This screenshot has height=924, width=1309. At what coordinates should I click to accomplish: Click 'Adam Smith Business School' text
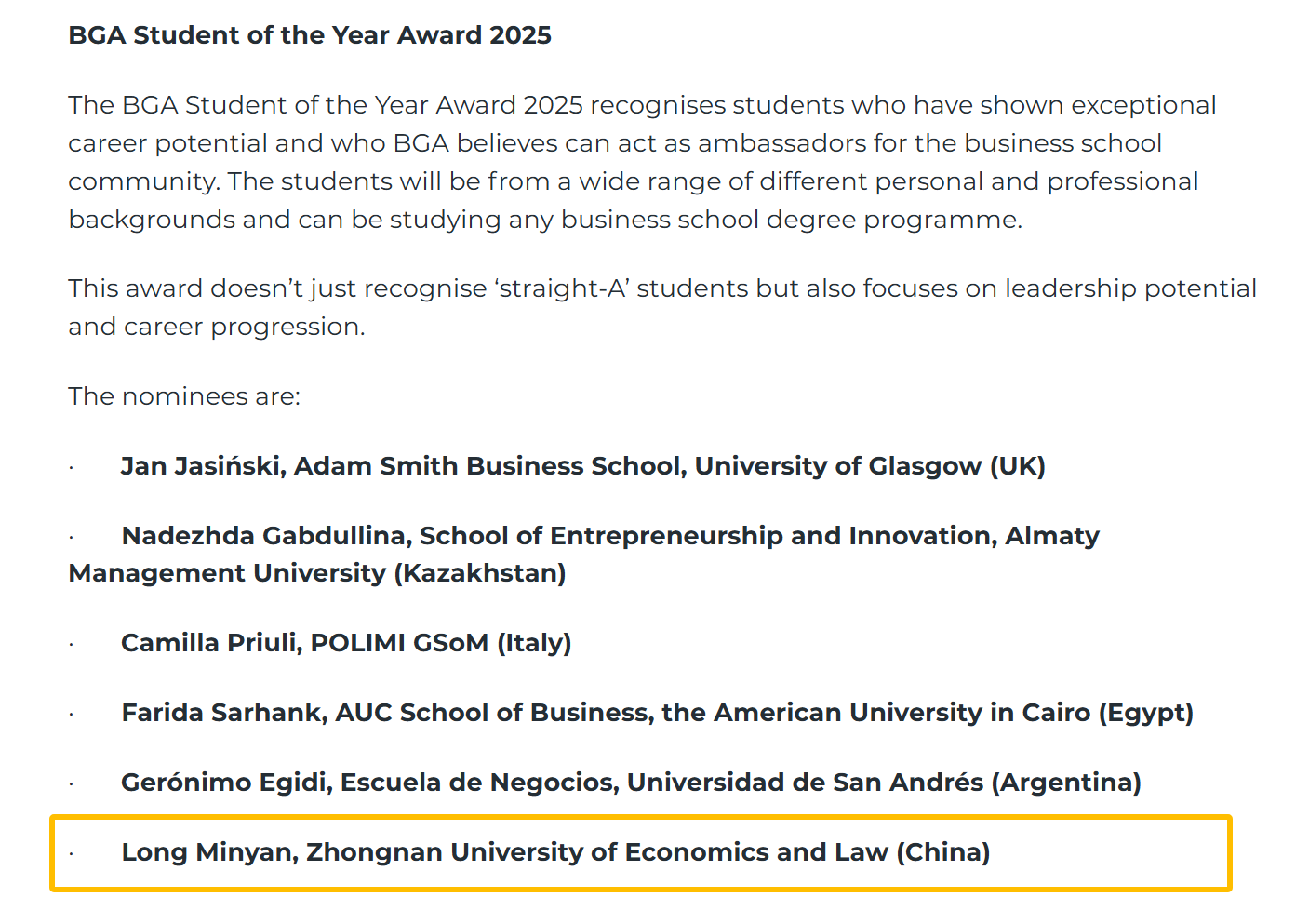[x=490, y=466]
